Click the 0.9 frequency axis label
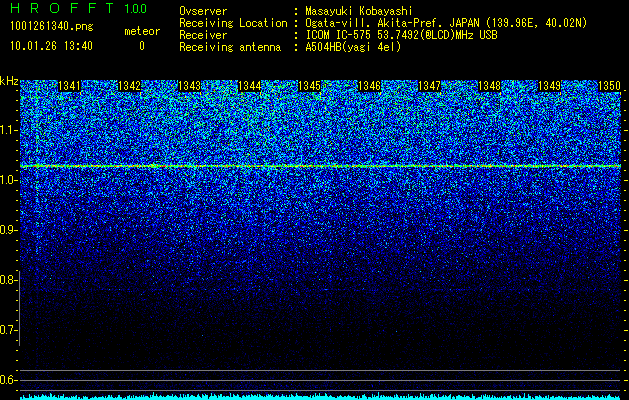This screenshot has height=400, width=629. tap(9, 230)
